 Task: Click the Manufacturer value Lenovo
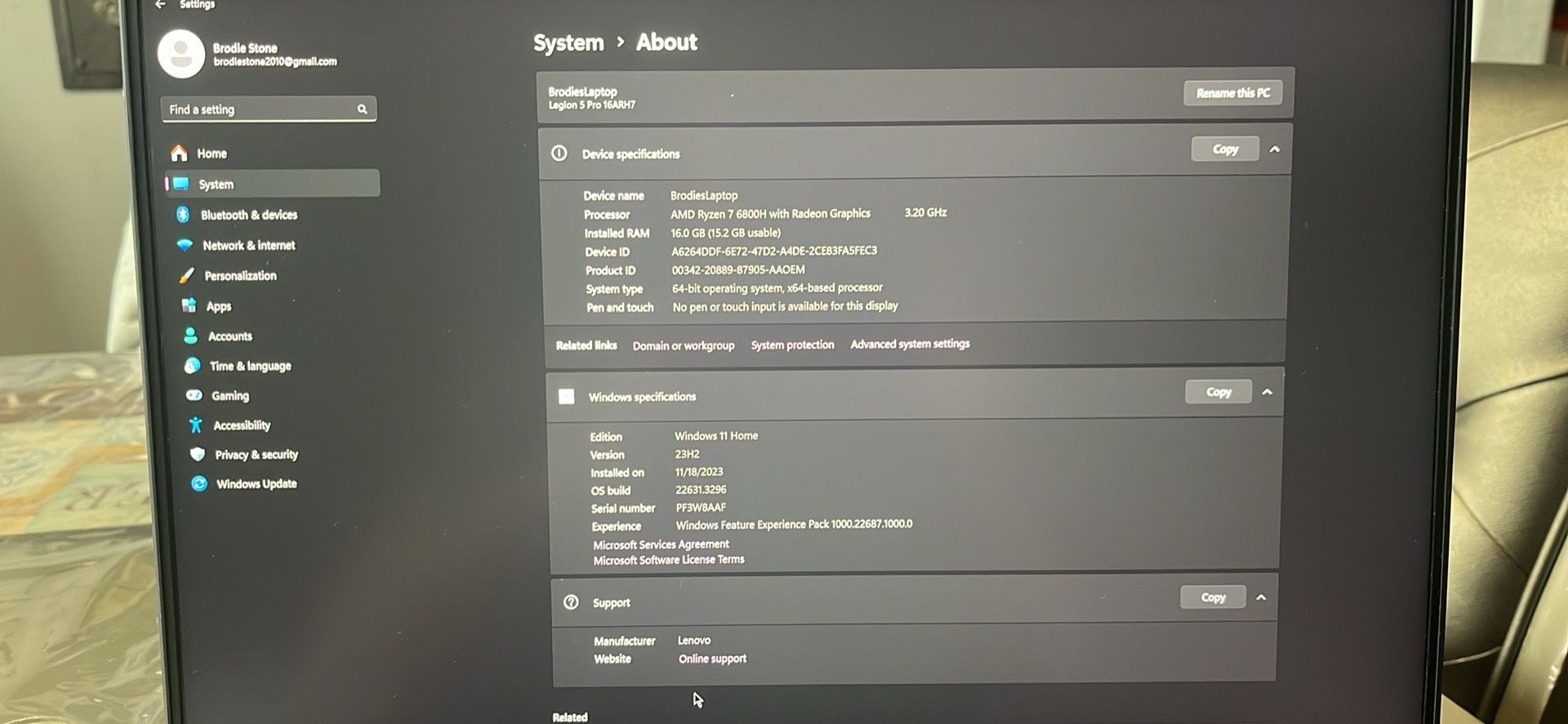click(694, 640)
